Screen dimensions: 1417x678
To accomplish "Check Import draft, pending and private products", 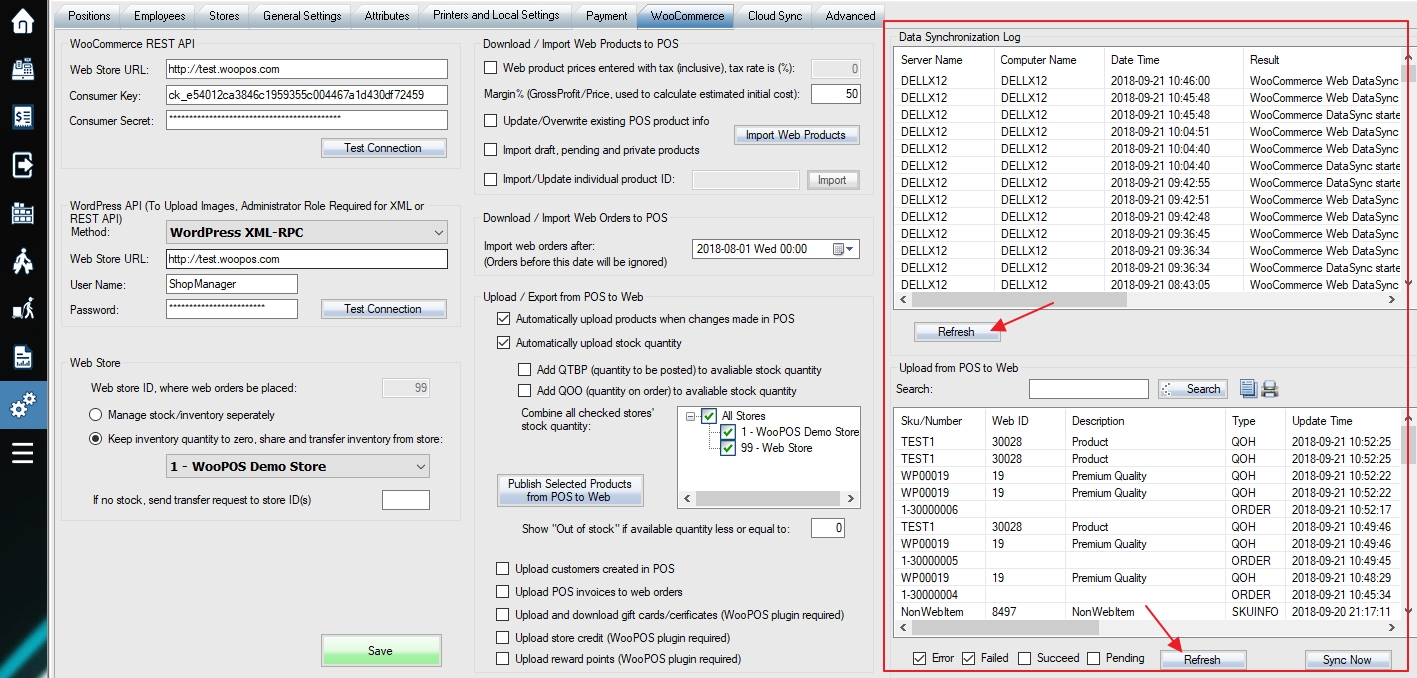I will click(x=490, y=150).
